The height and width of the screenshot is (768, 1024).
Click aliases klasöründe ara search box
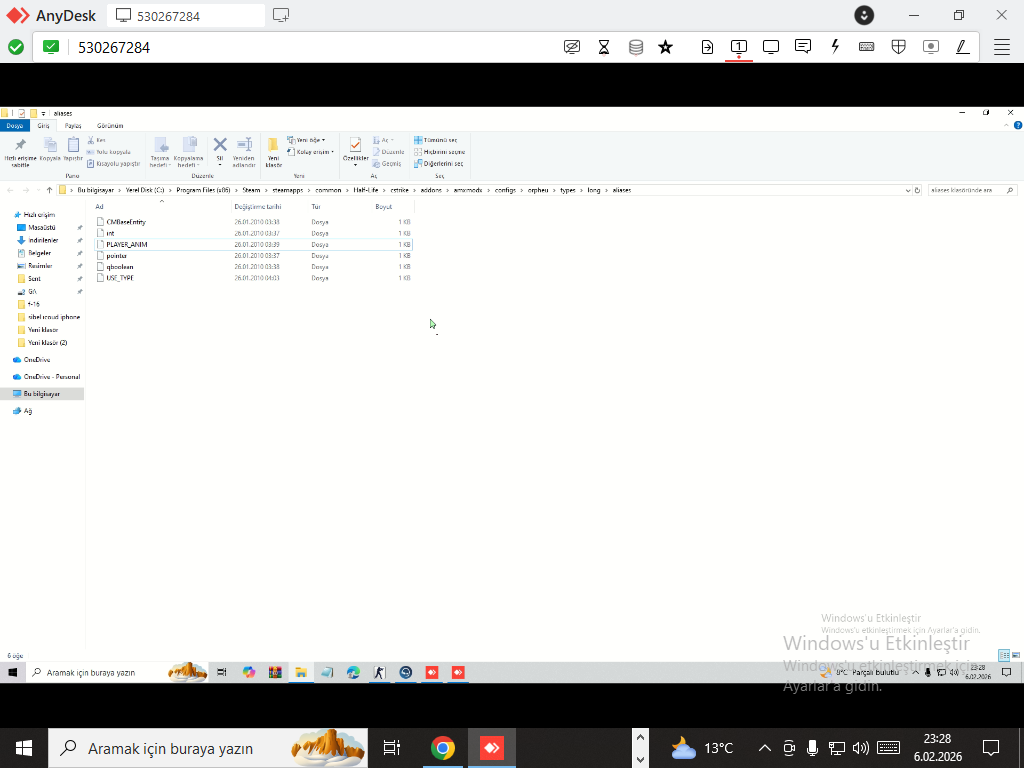[x=971, y=190]
